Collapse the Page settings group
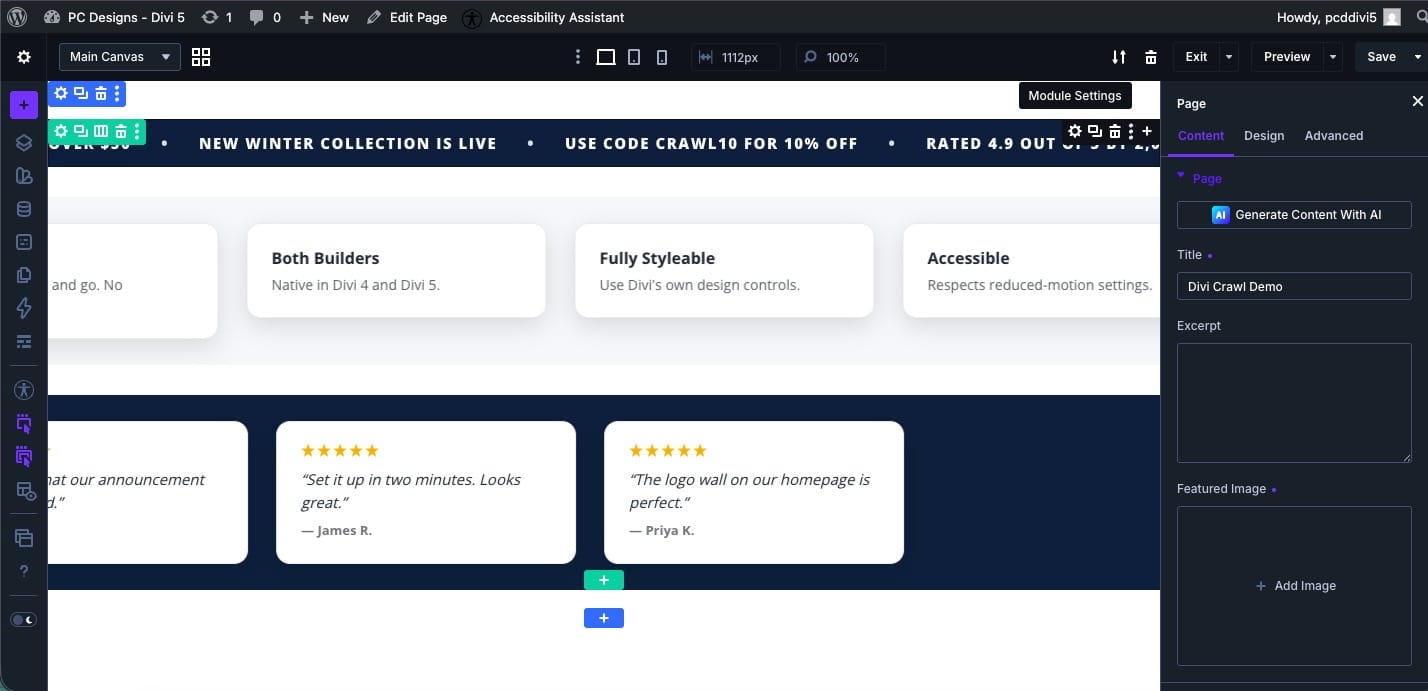This screenshot has height=691, width=1428. (1200, 178)
